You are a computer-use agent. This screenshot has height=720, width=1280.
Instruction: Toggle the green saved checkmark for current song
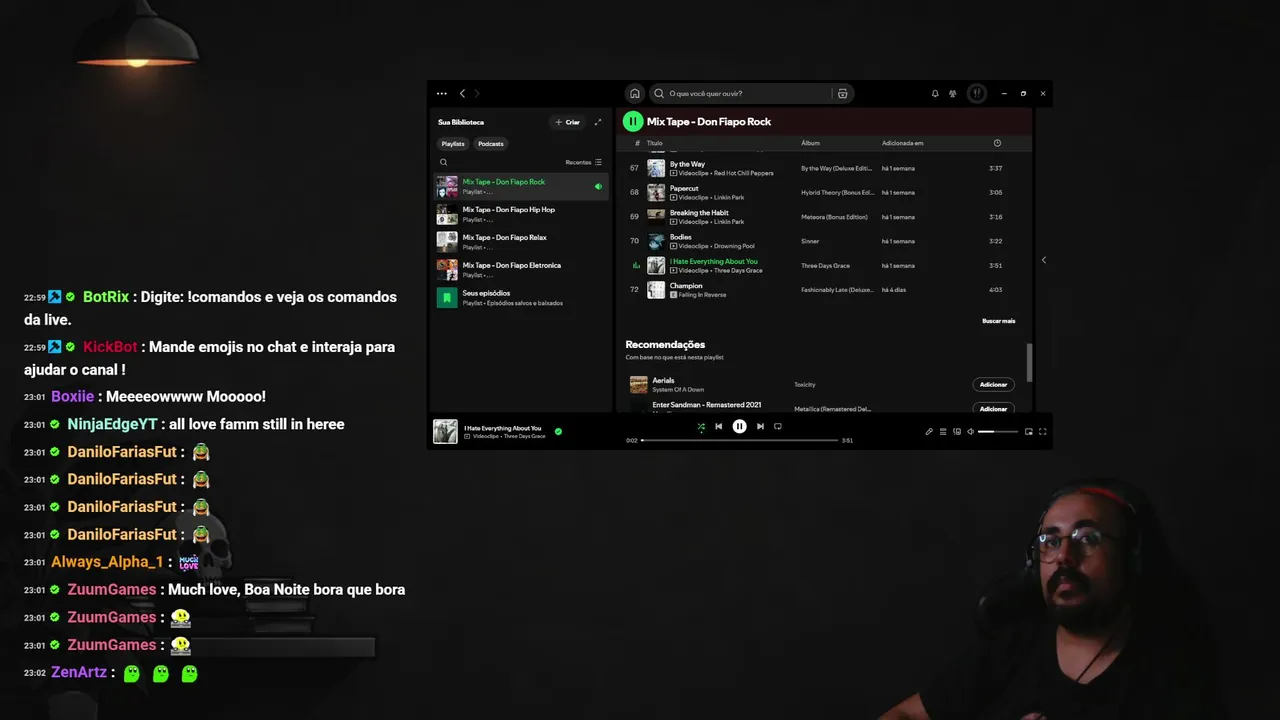point(558,432)
